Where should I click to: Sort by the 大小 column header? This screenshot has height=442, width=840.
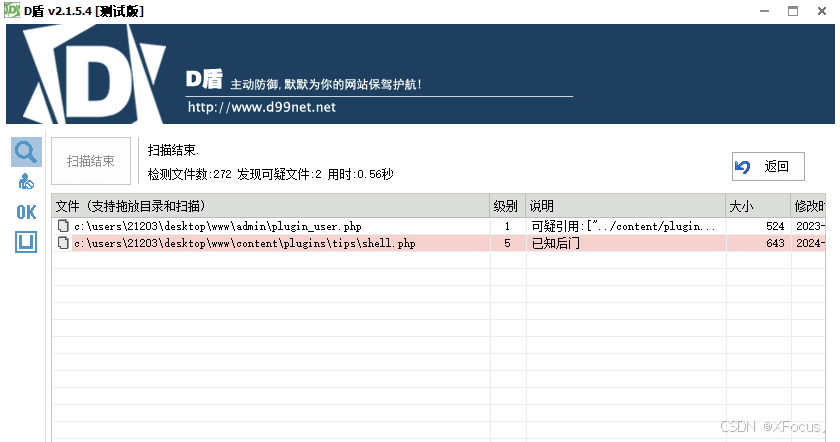[x=758, y=206]
